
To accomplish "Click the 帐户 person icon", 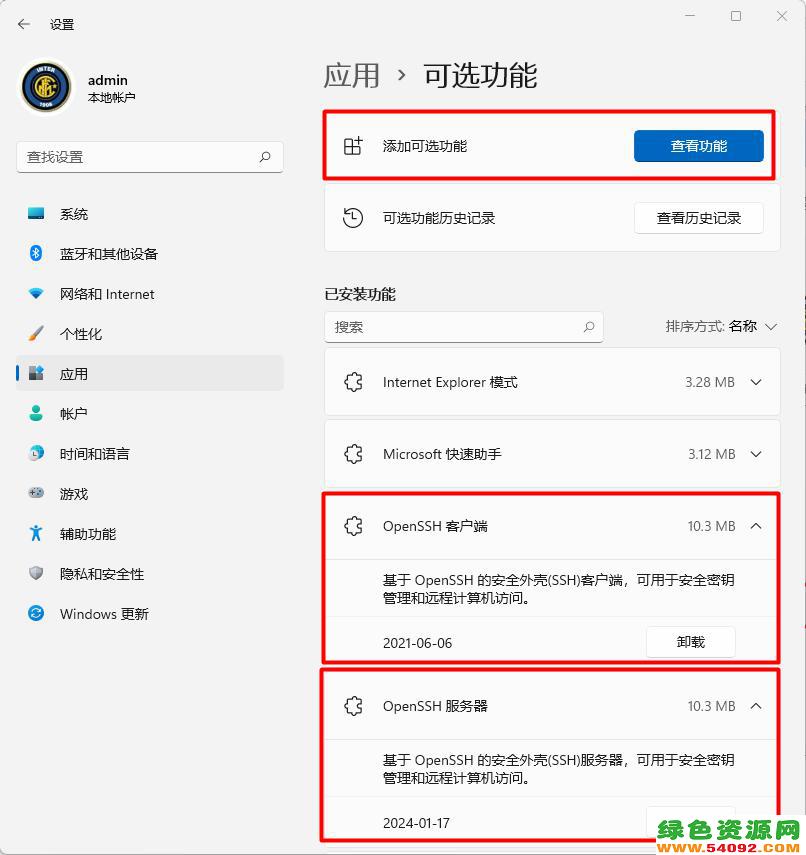I will 36,413.
